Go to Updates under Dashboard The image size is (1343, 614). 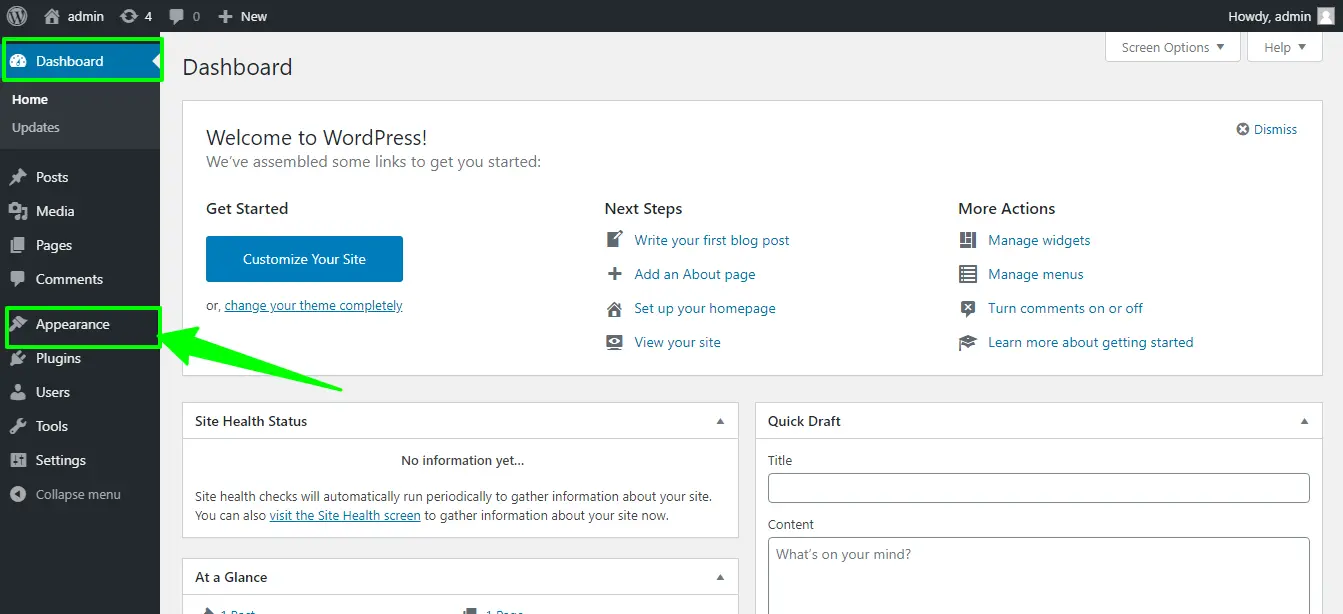(x=36, y=127)
